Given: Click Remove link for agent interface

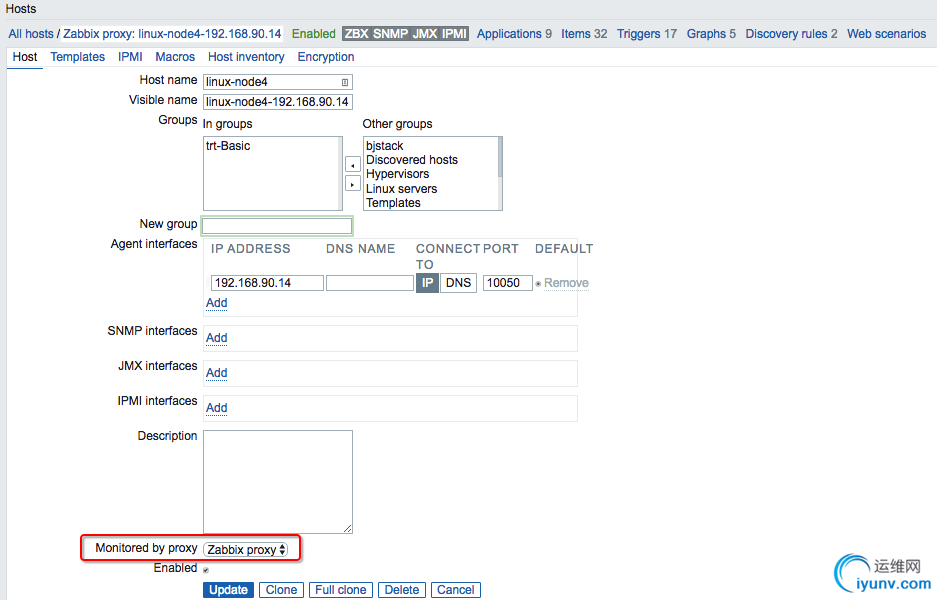Looking at the screenshot, I should pyautogui.click(x=566, y=283).
